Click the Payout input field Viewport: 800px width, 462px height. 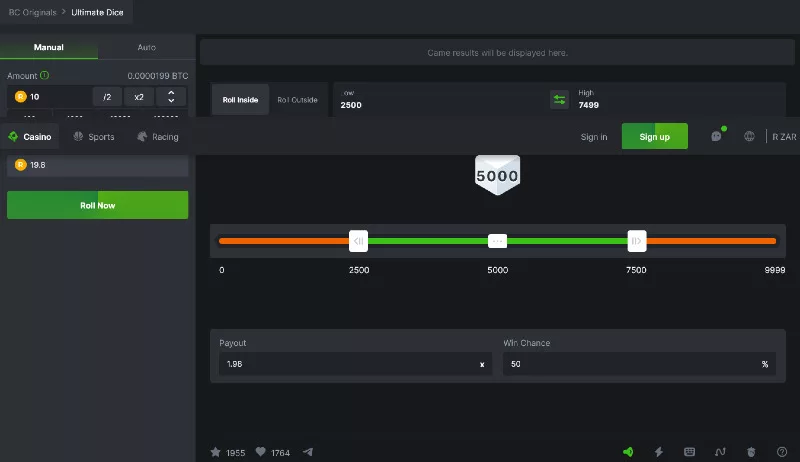tap(356, 364)
